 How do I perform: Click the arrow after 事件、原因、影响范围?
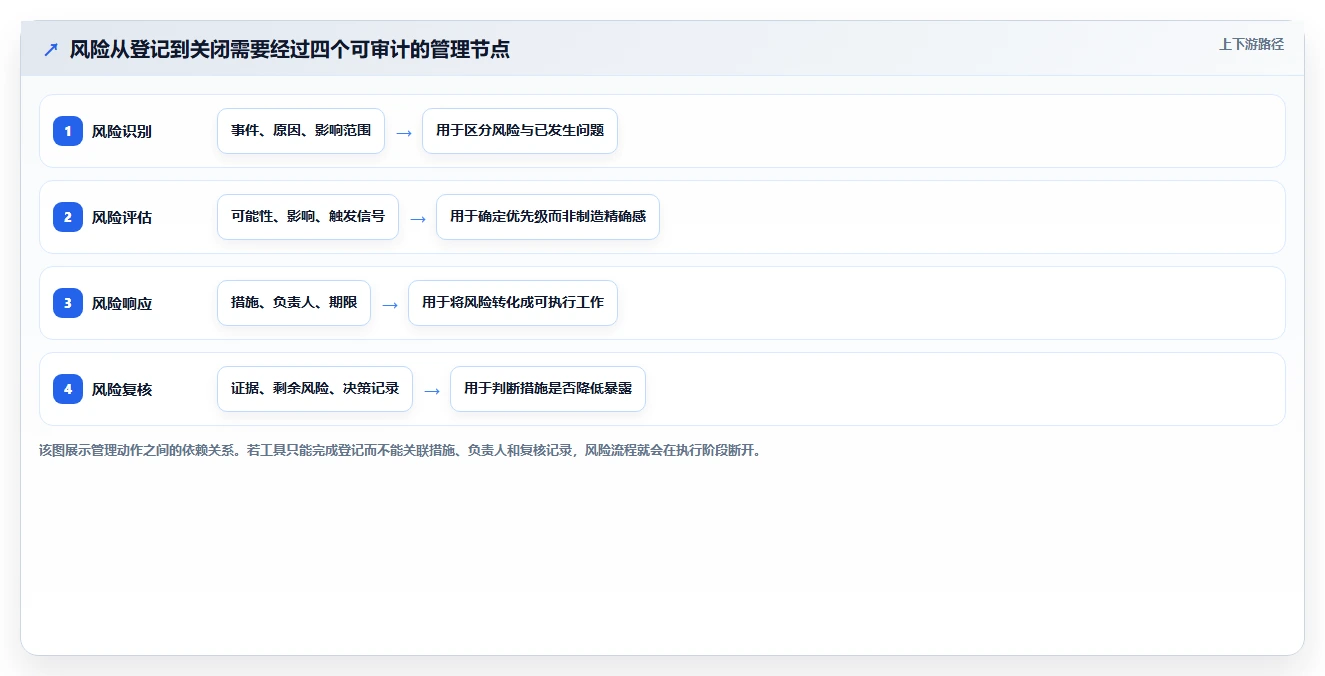[404, 132]
